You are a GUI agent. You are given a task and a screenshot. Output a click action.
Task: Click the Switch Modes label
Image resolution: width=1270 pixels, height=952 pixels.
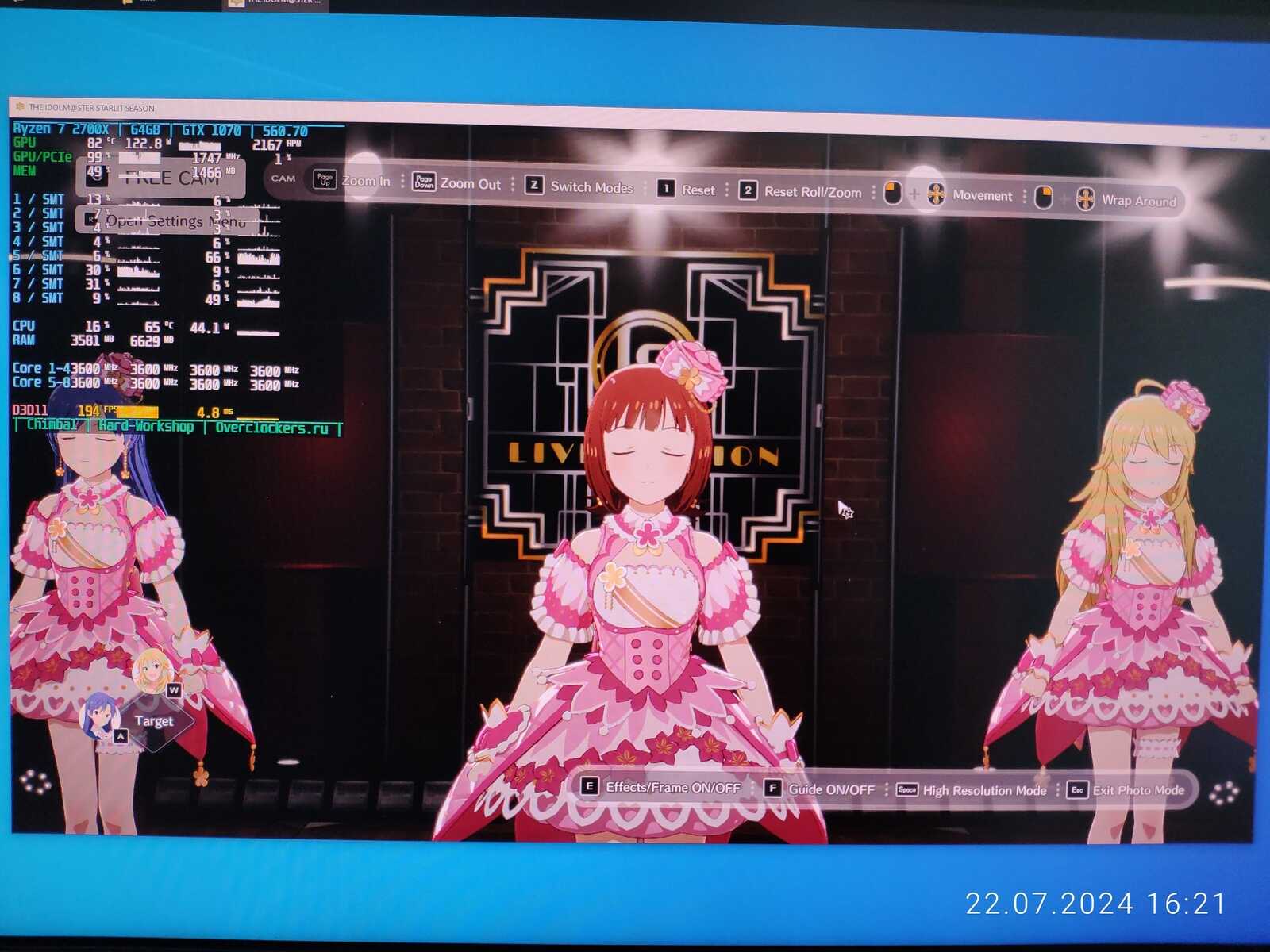tap(592, 187)
